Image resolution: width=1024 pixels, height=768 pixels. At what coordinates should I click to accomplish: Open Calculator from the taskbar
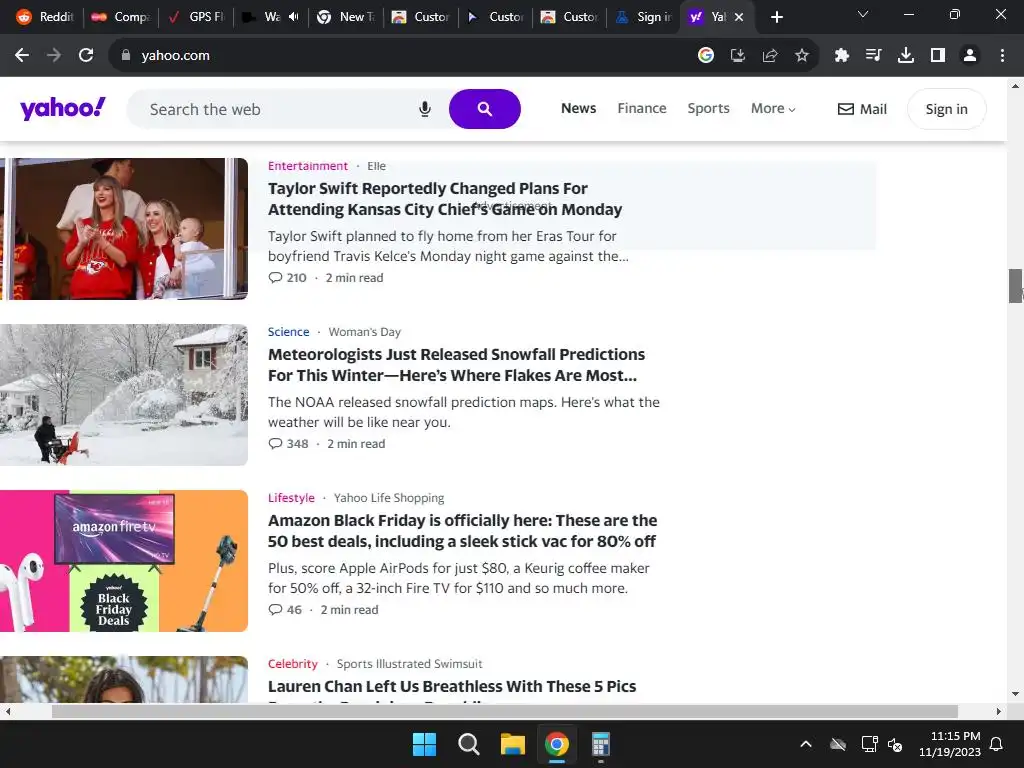[601, 744]
